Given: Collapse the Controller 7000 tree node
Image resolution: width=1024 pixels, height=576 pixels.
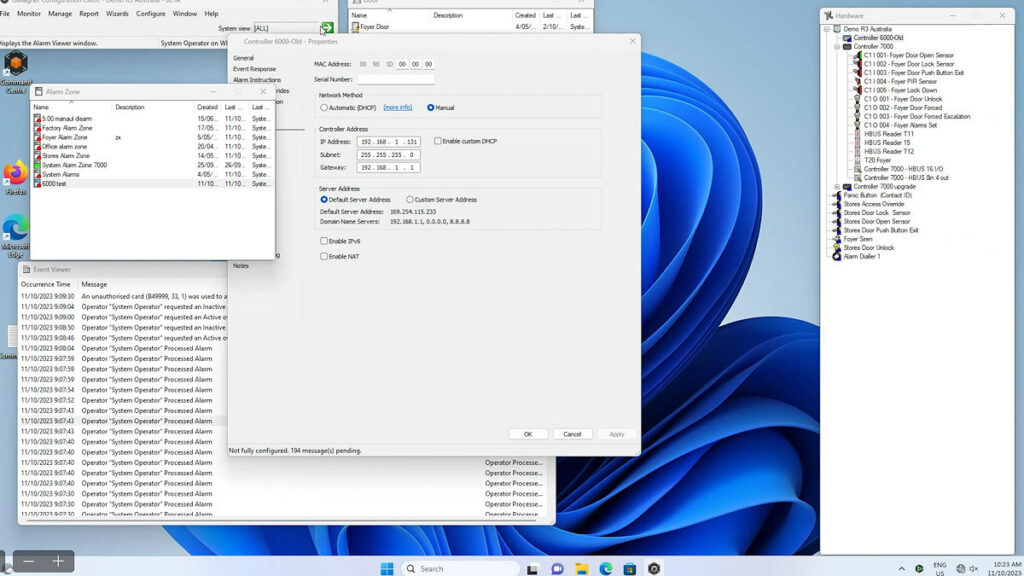Looking at the screenshot, I should tap(837, 46).
